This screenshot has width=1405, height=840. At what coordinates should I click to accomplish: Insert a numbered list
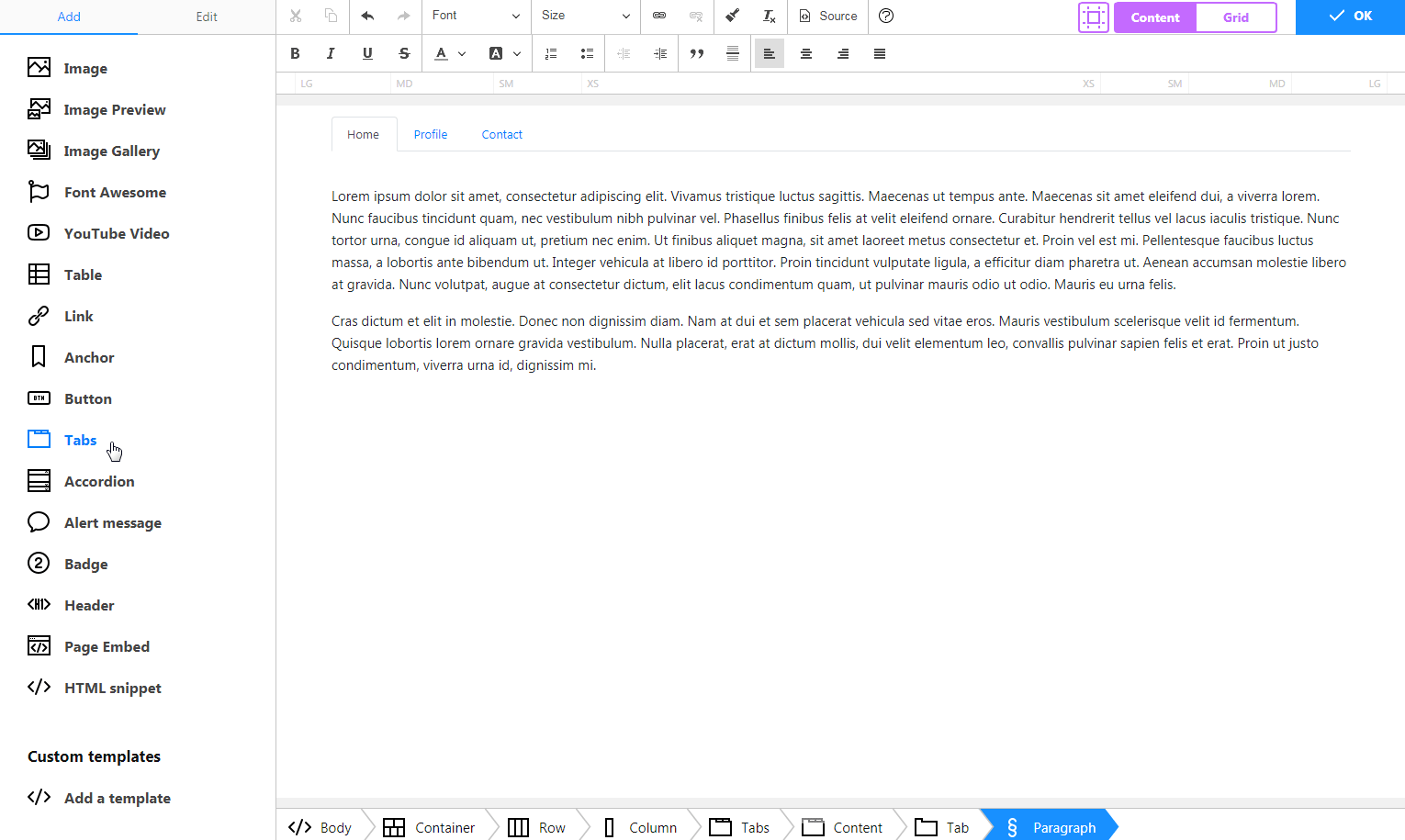pos(551,53)
